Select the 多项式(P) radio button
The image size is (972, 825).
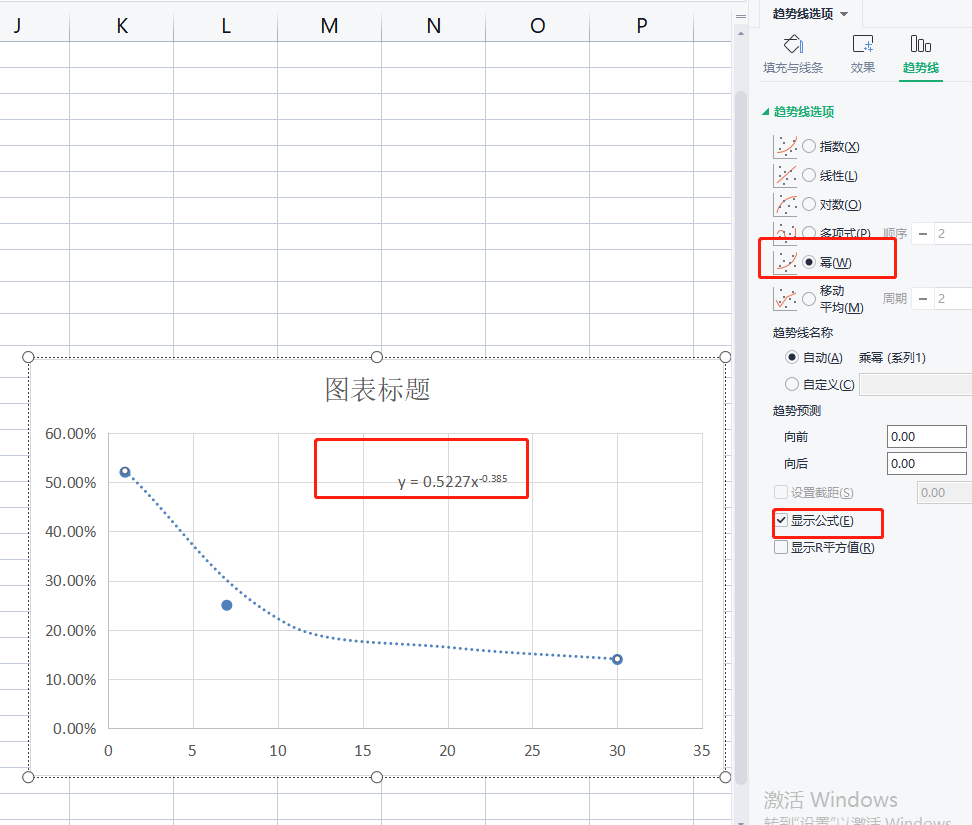pyautogui.click(x=809, y=233)
